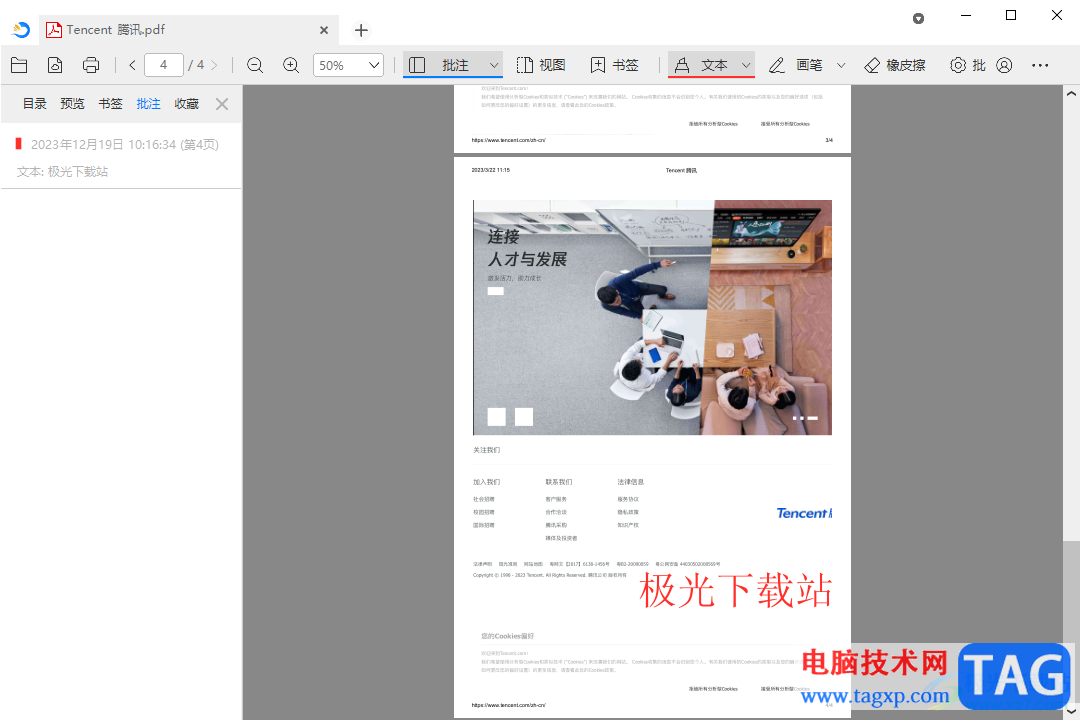Click the page 4 footer URL tencent.com
This screenshot has width=1081, height=721.
[509, 705]
